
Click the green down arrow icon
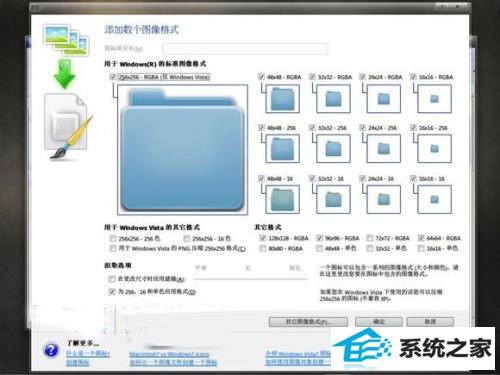point(65,74)
